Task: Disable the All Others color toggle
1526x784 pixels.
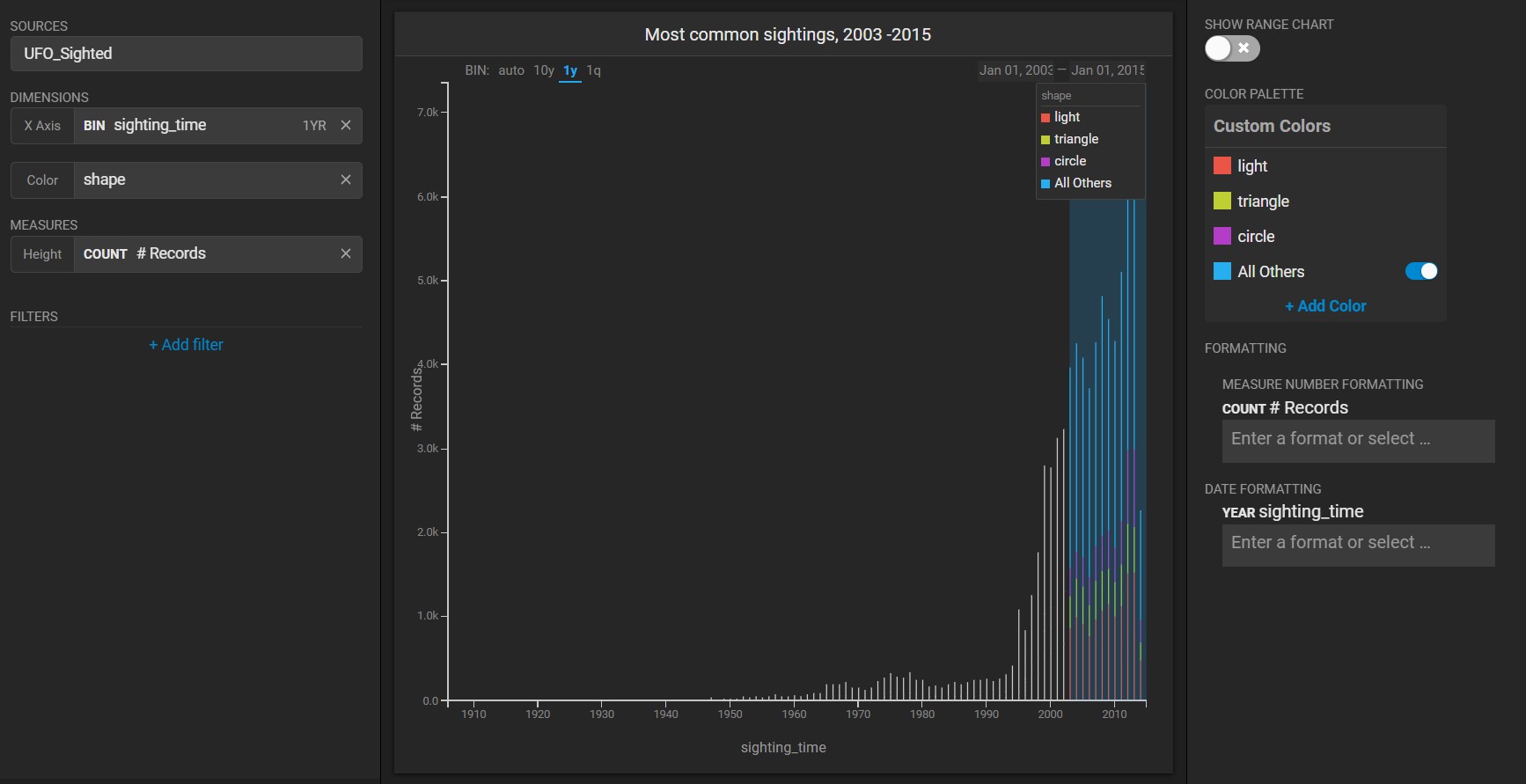Action: (1420, 271)
